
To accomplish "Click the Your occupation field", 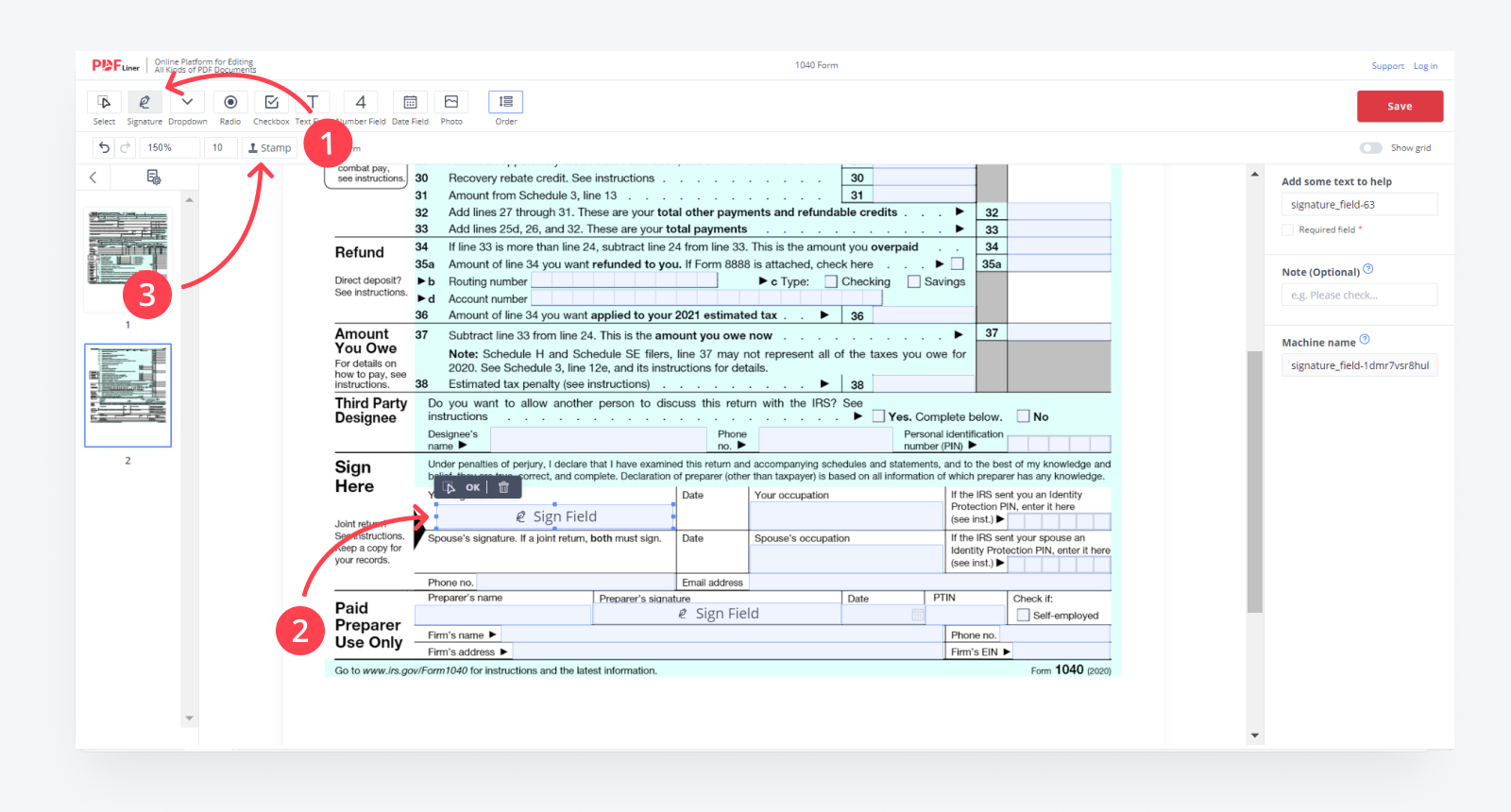I will pyautogui.click(x=847, y=516).
